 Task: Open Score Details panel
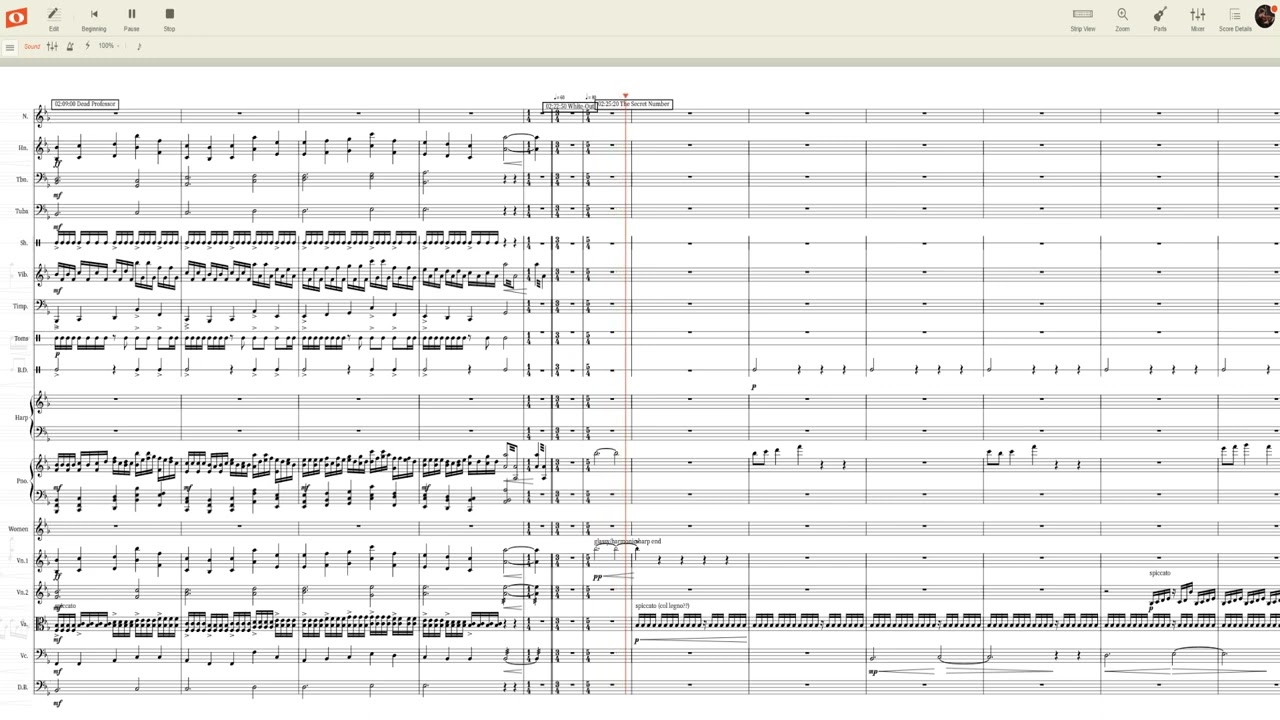pos(1235,18)
